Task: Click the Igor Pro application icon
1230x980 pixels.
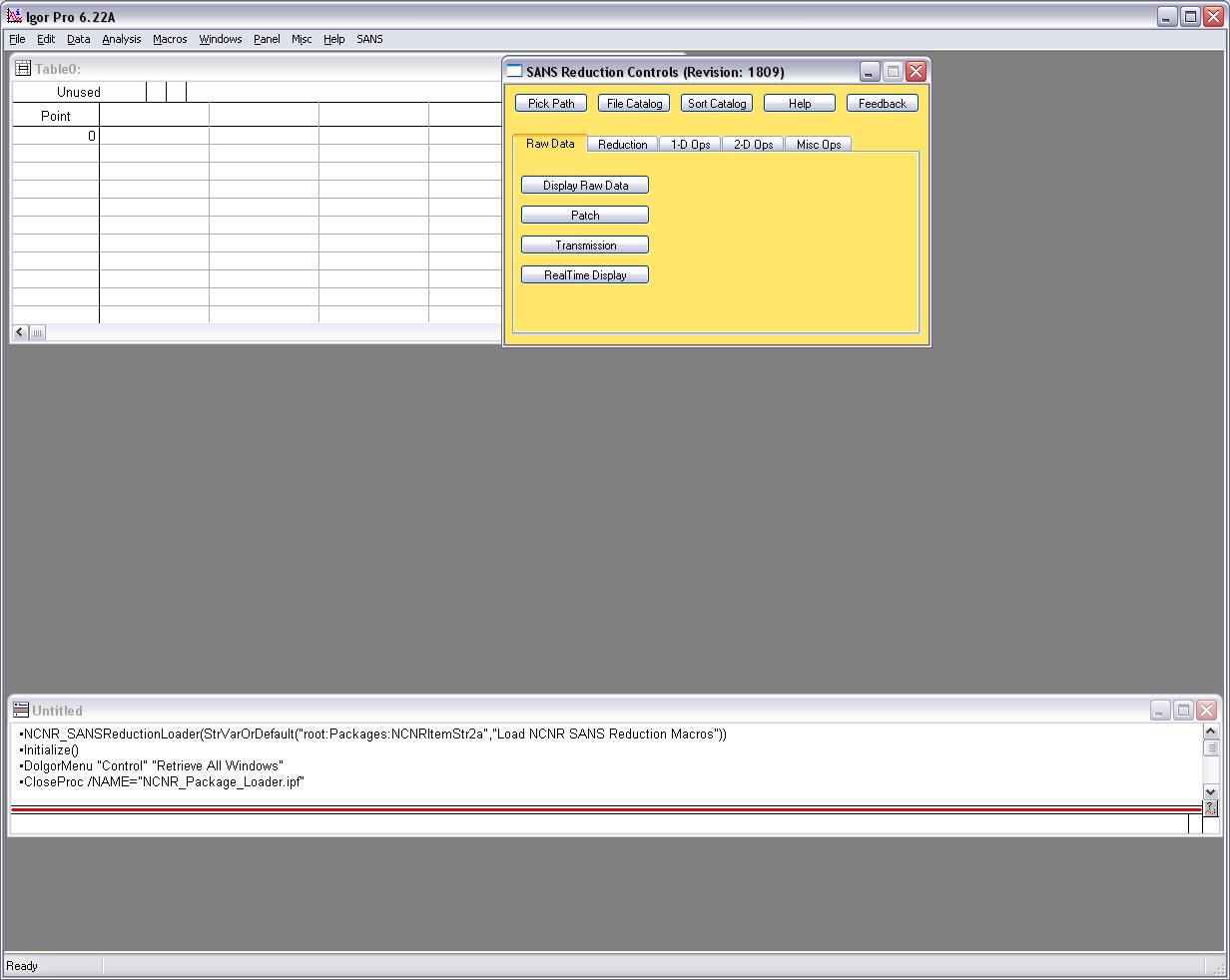Action: point(14,17)
